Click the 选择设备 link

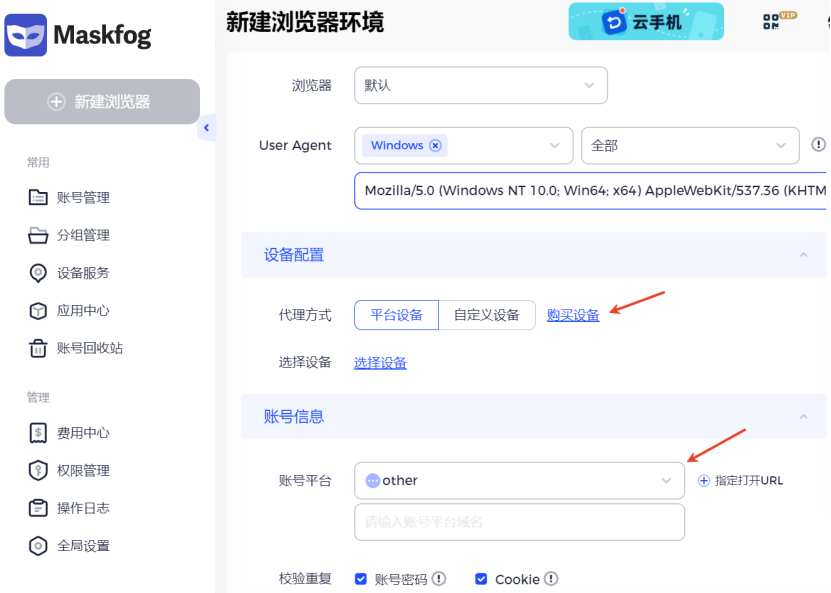point(380,363)
